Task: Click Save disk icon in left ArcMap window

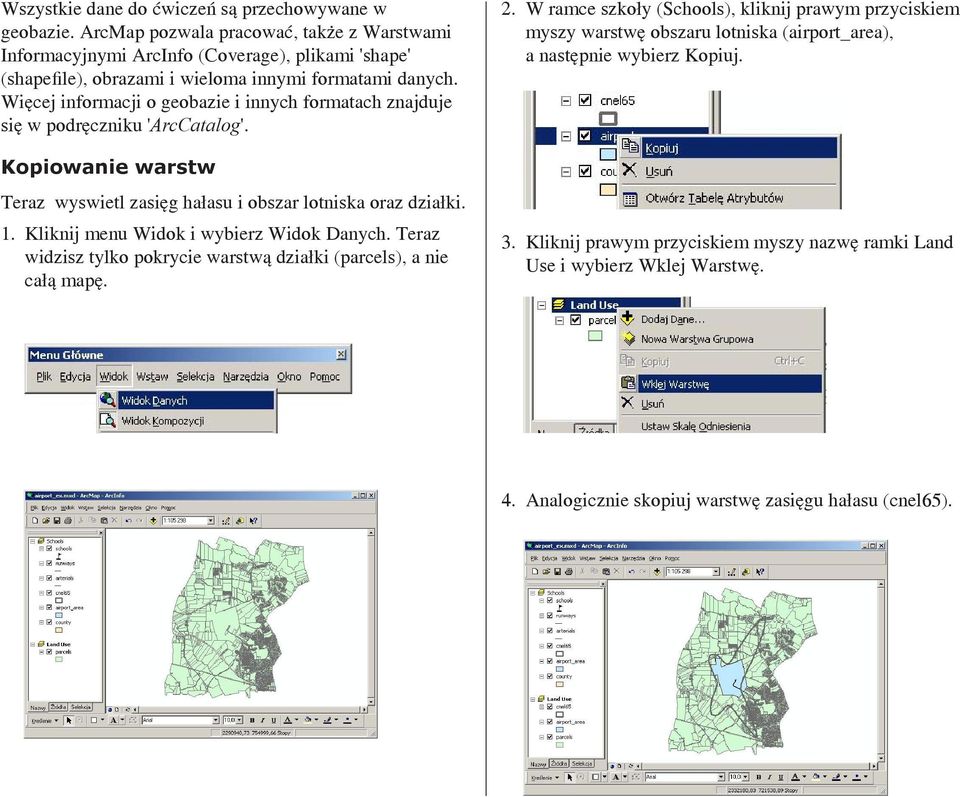Action: click(x=56, y=521)
